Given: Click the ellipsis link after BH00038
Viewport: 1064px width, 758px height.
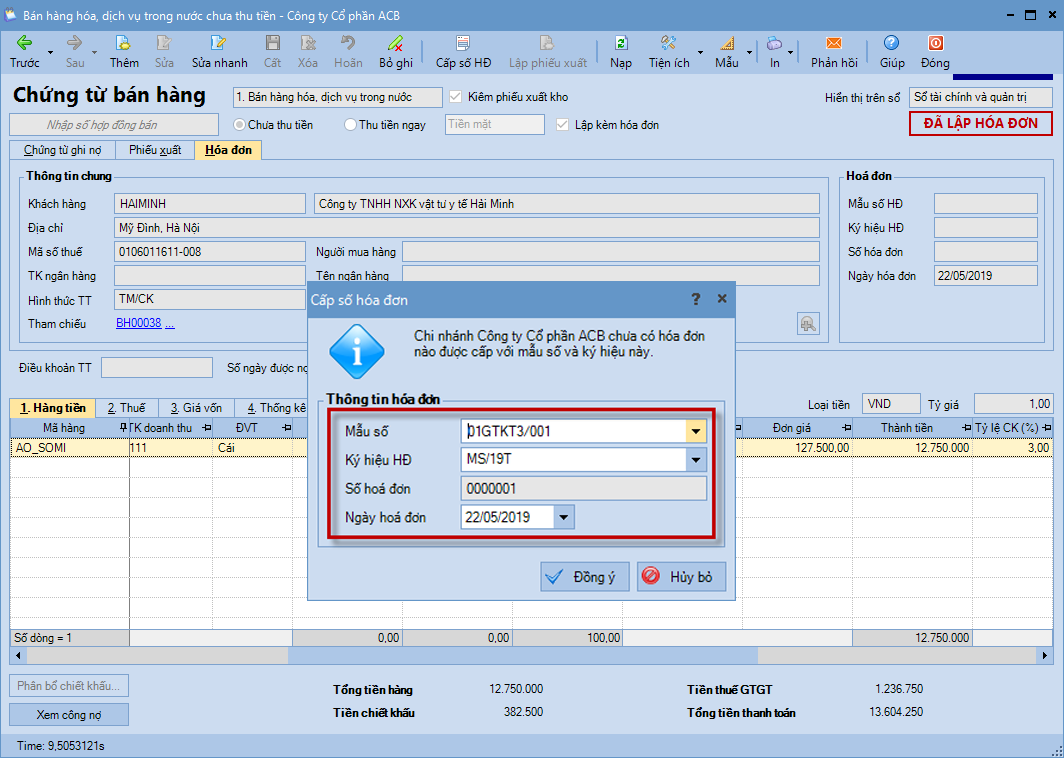Looking at the screenshot, I should tap(170, 323).
